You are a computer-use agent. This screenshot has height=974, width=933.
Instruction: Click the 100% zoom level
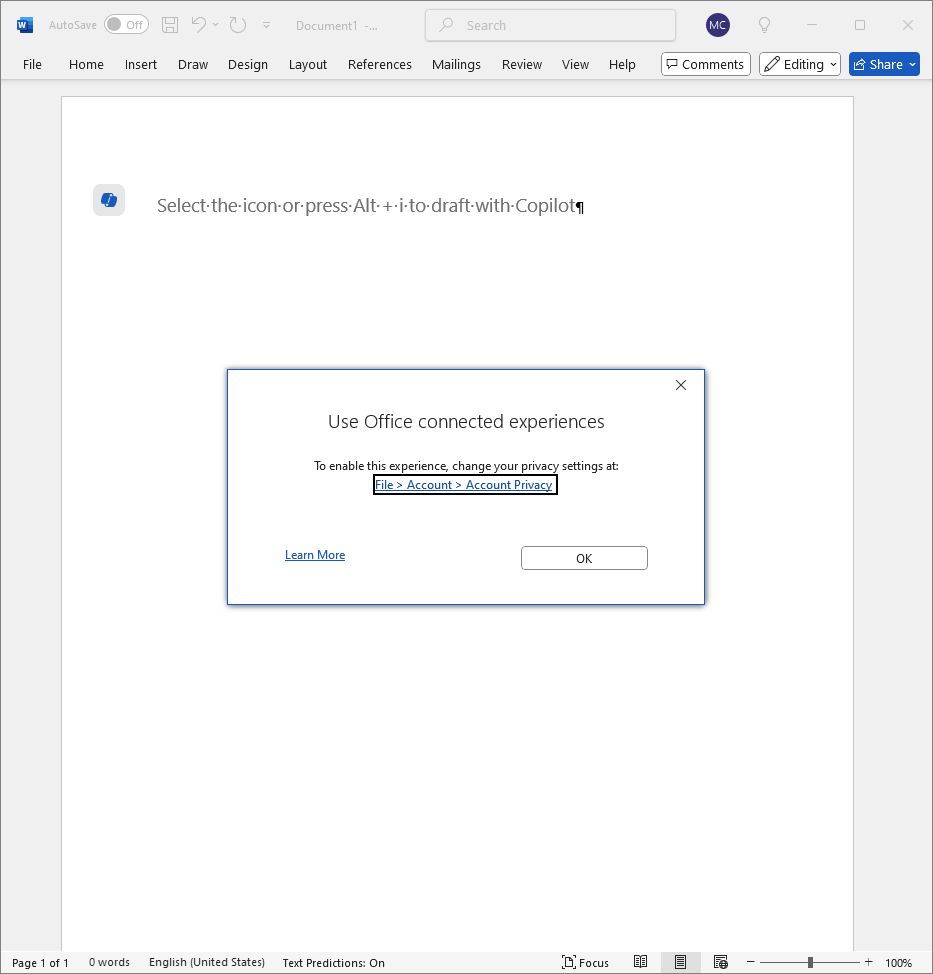(898, 963)
